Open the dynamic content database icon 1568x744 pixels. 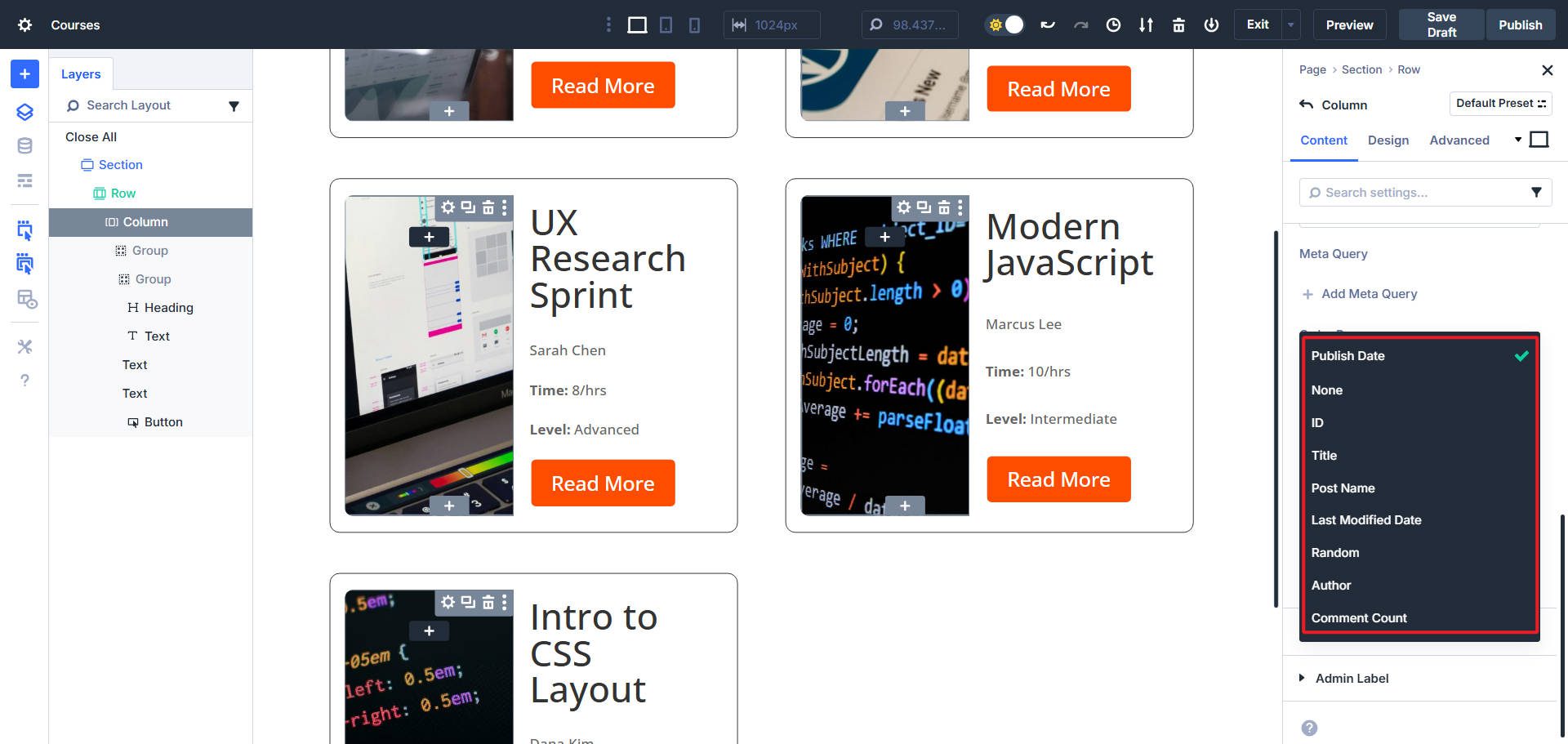(x=24, y=145)
